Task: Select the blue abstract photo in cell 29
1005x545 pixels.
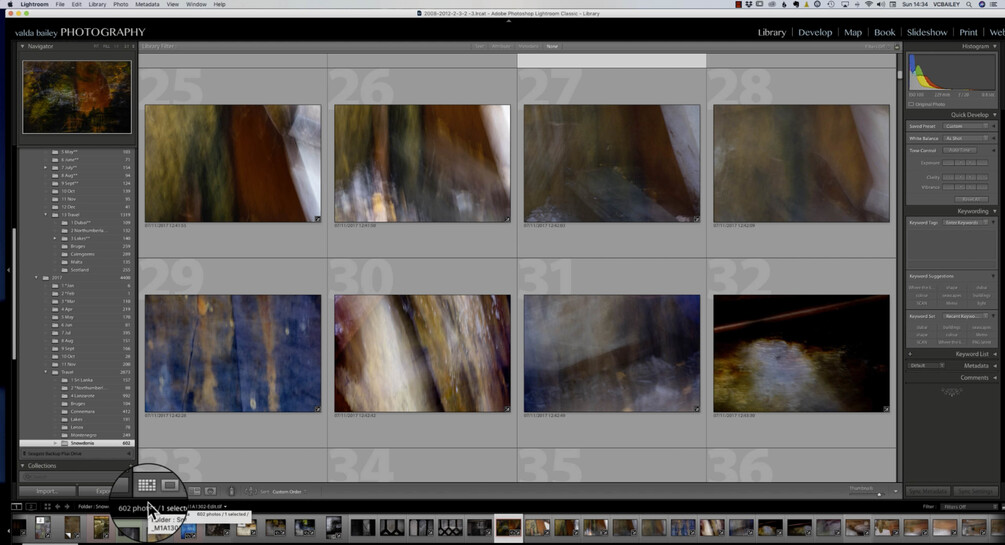Action: coord(233,353)
